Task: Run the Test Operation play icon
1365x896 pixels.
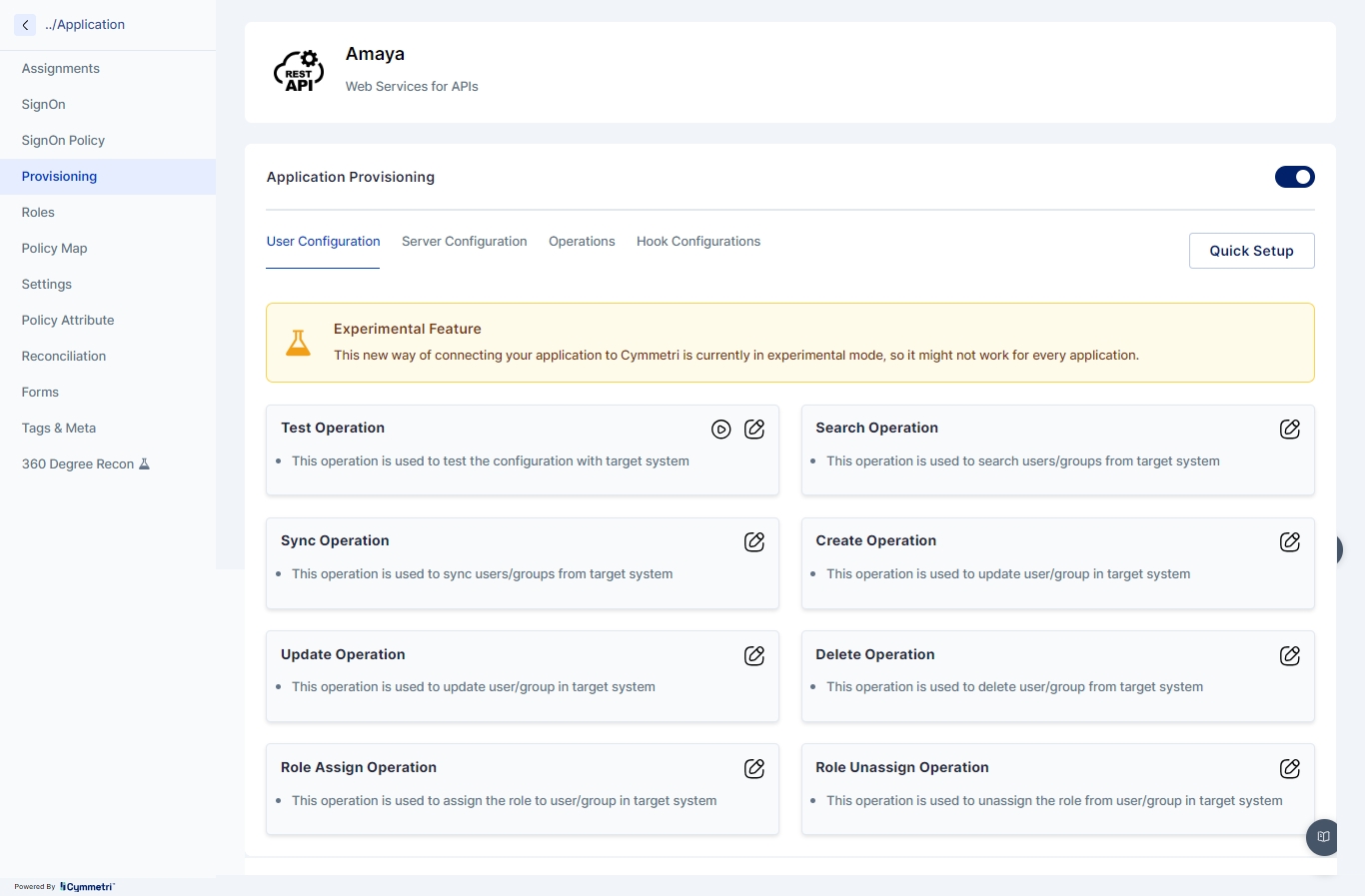Action: [x=720, y=430]
